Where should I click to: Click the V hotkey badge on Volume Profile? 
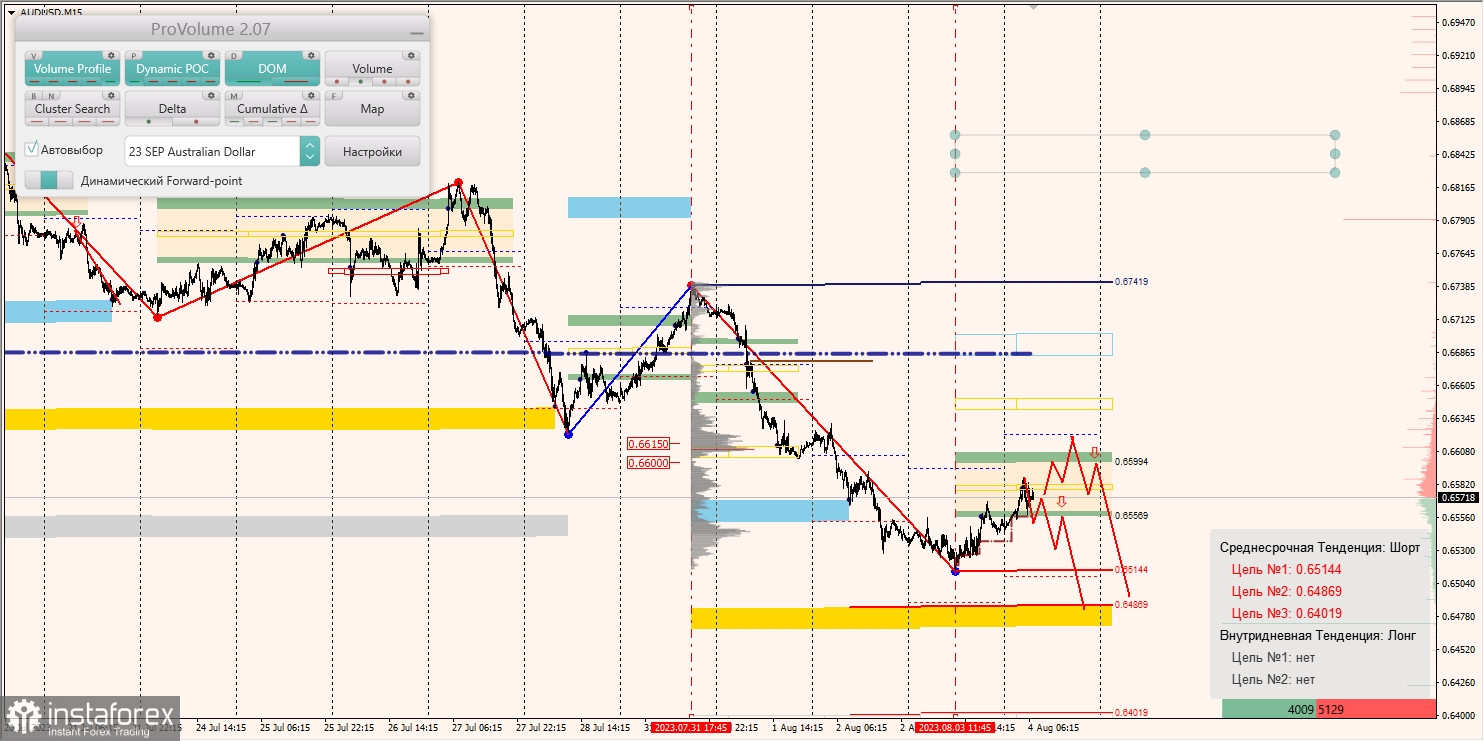(x=35, y=56)
